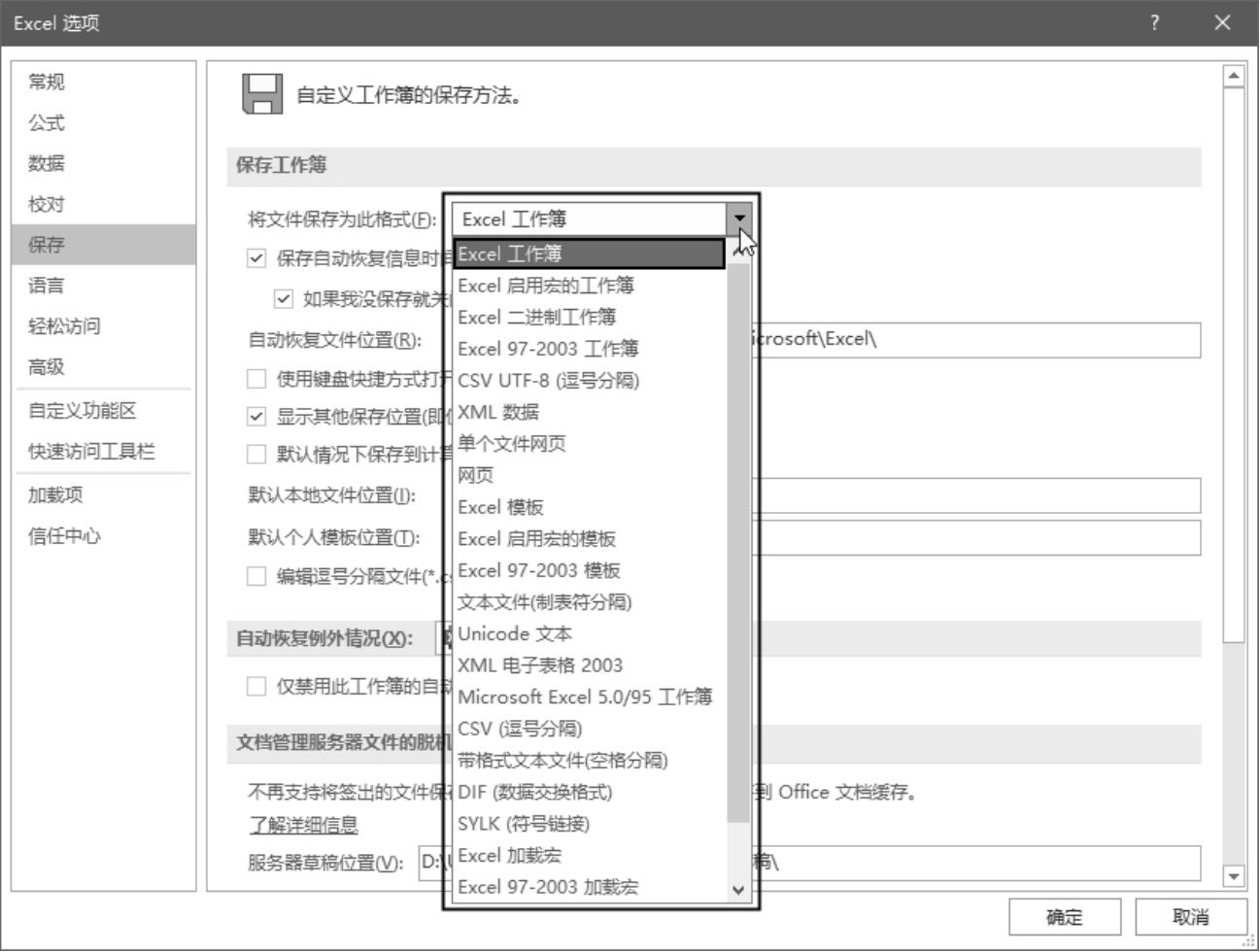Choose CSV UTF-8 (逗号分隔) option

548,380
